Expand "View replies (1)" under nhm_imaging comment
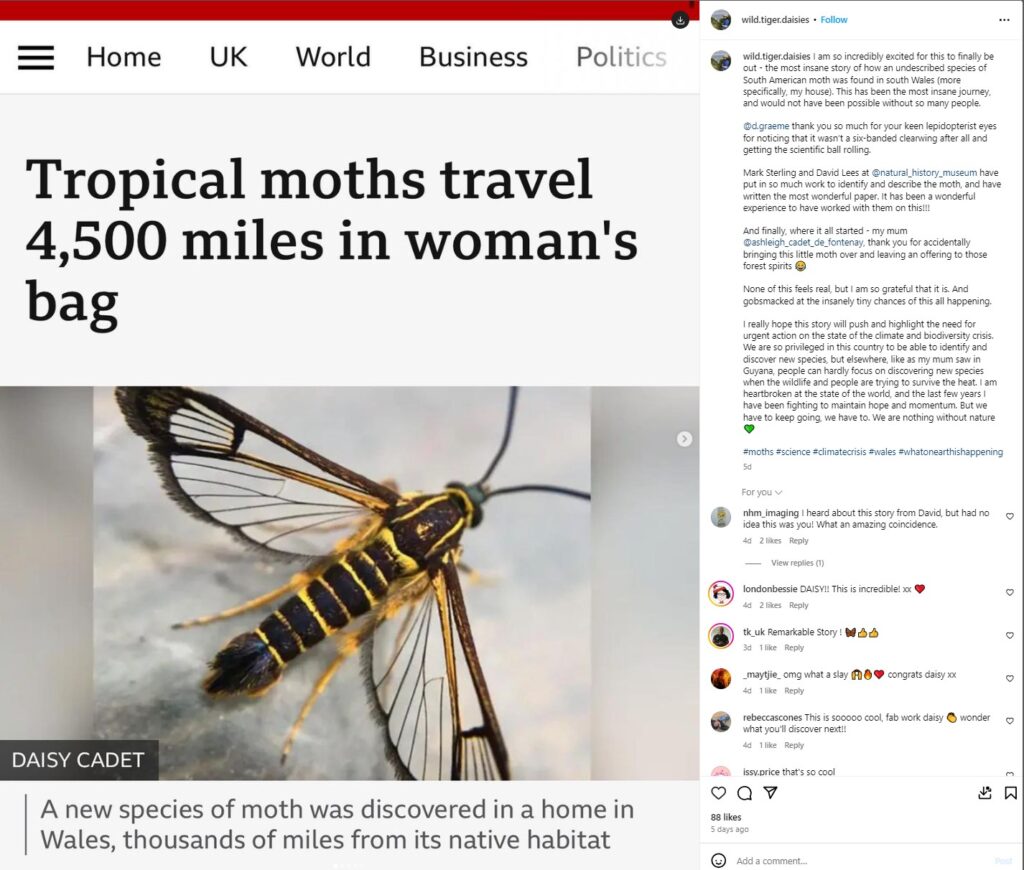 [x=797, y=563]
